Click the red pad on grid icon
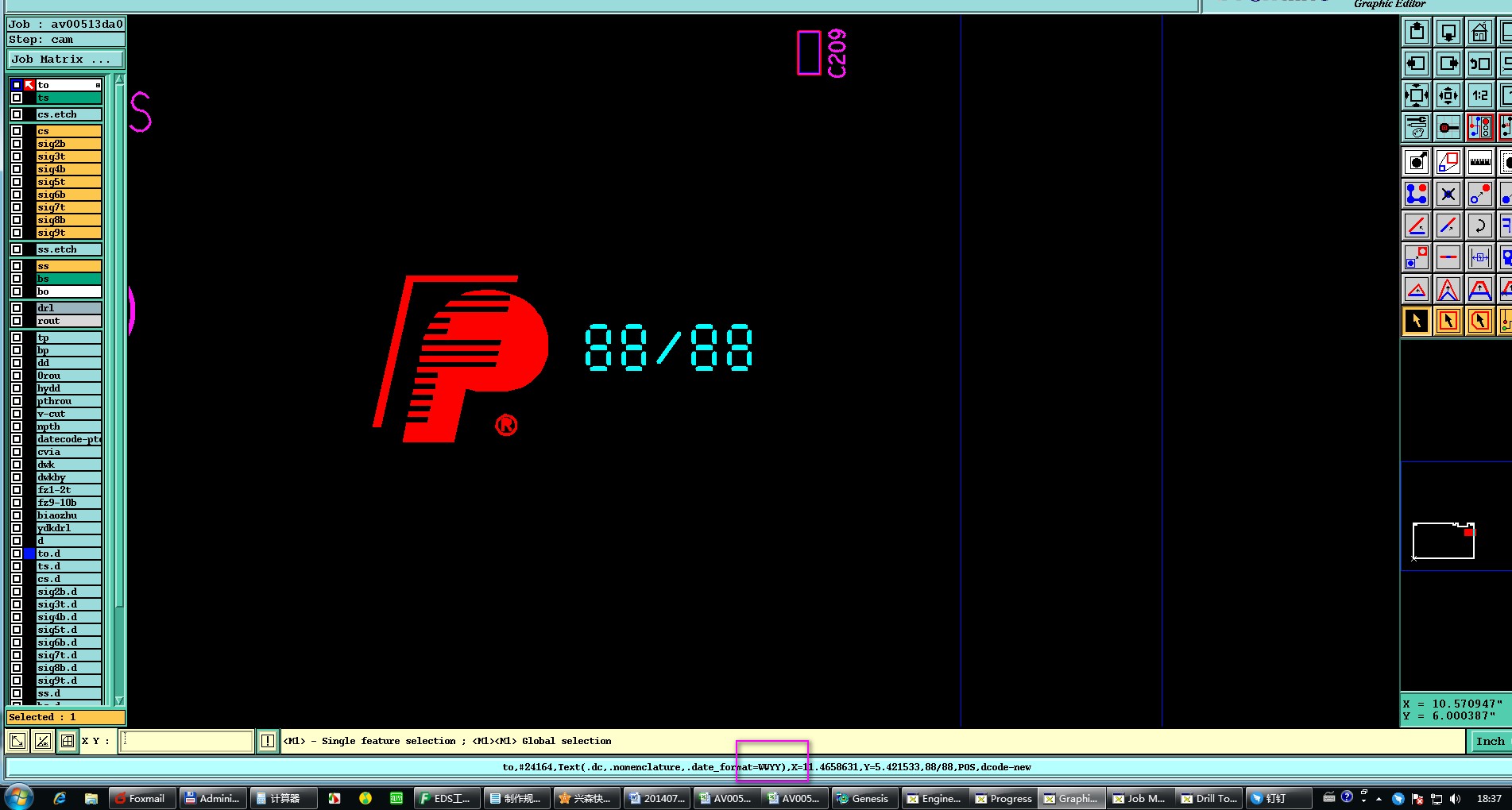The width and height of the screenshot is (1512, 810). click(x=1448, y=127)
